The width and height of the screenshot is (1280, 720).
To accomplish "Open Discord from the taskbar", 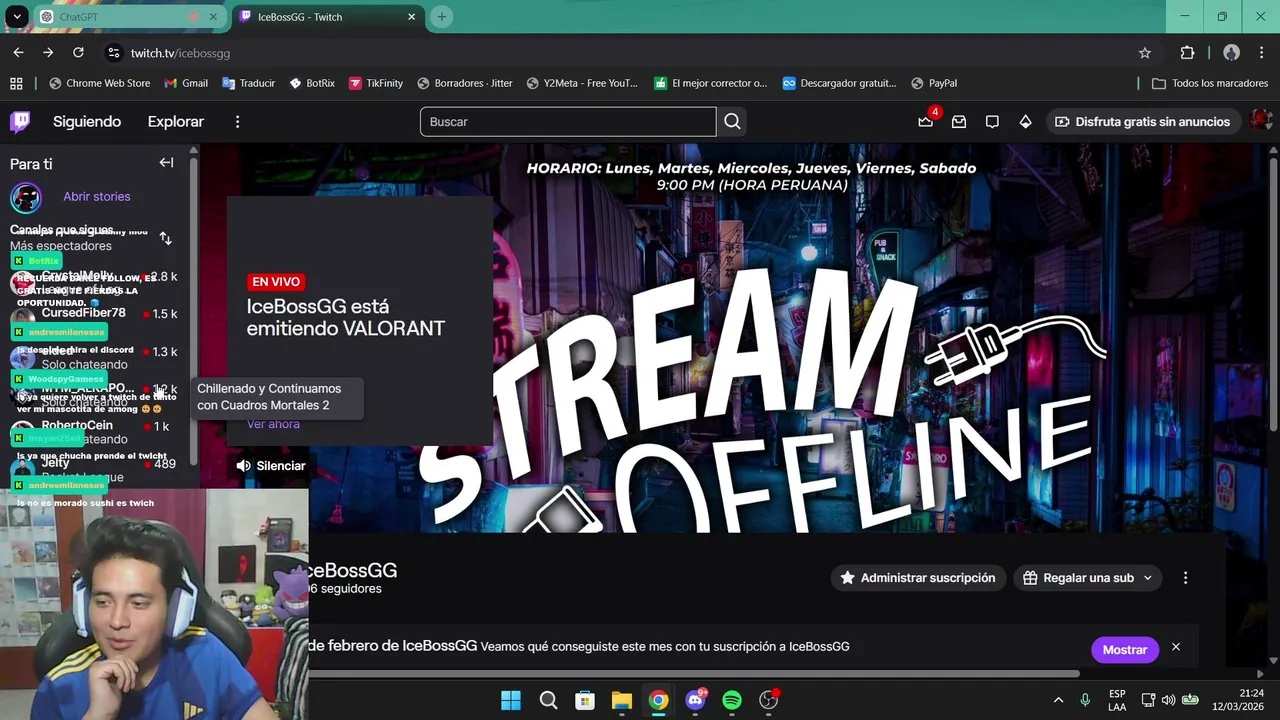I will pyautogui.click(x=696, y=700).
